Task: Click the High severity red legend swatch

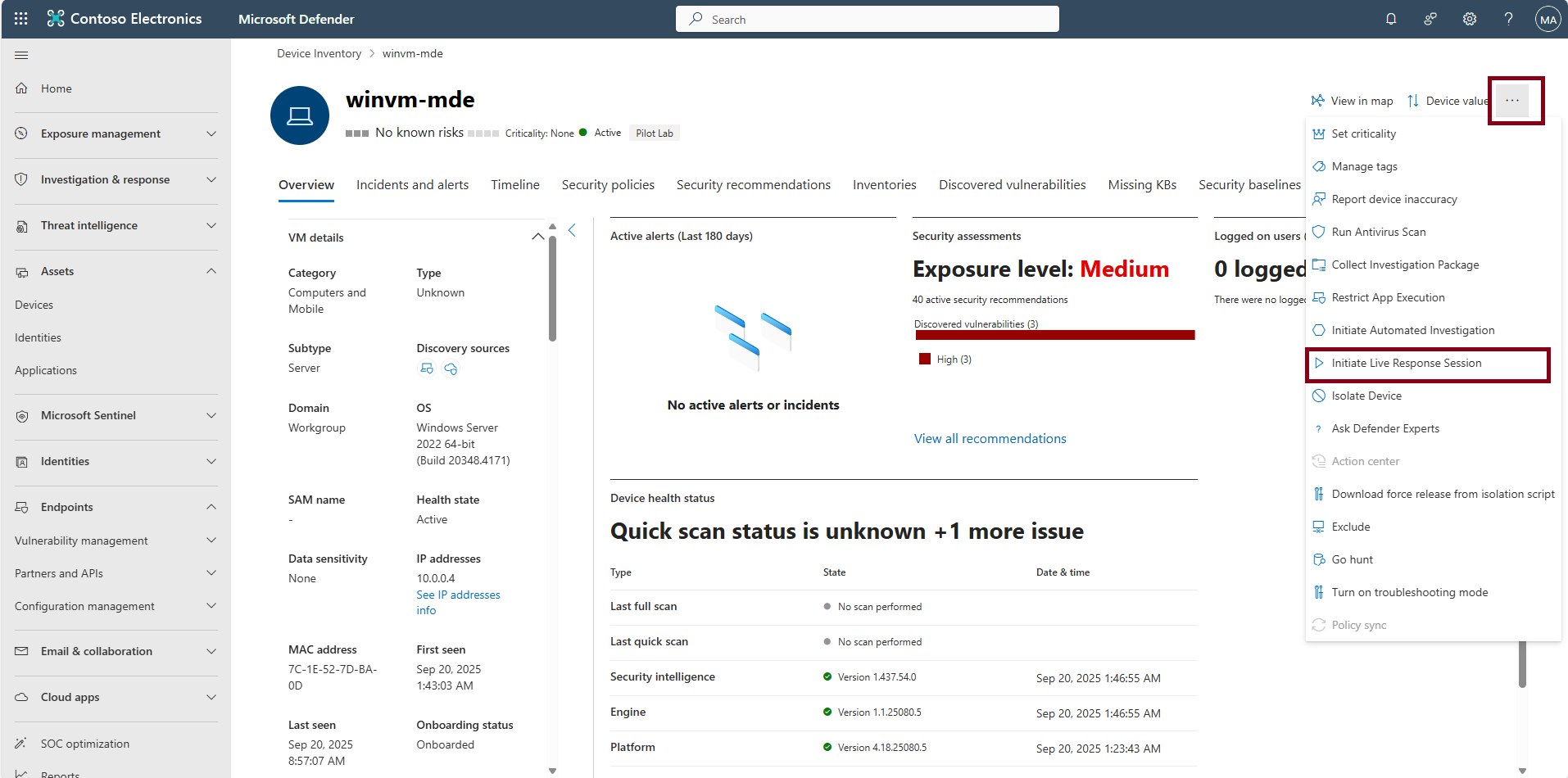Action: click(925, 359)
